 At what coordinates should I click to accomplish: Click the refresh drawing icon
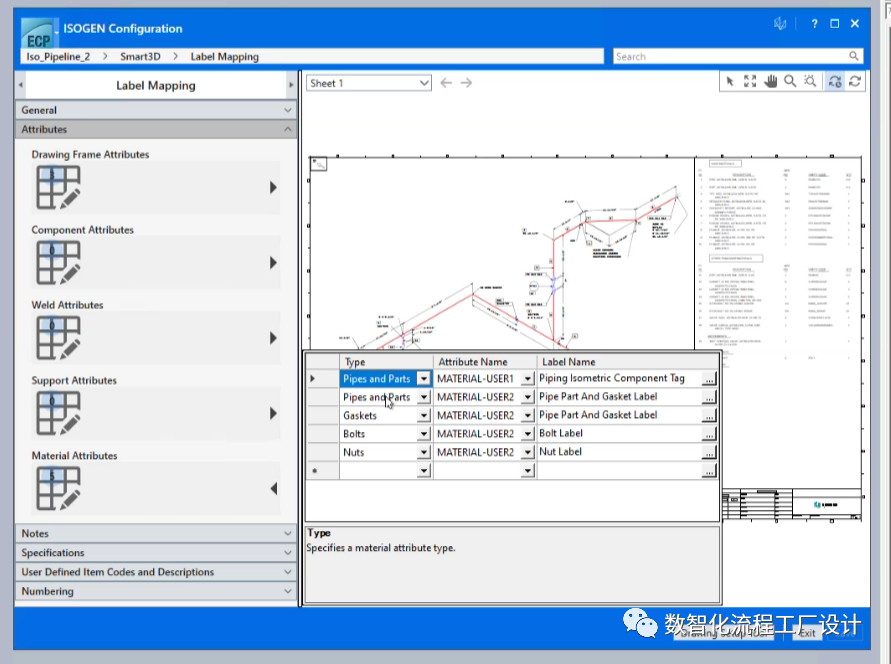coord(855,82)
